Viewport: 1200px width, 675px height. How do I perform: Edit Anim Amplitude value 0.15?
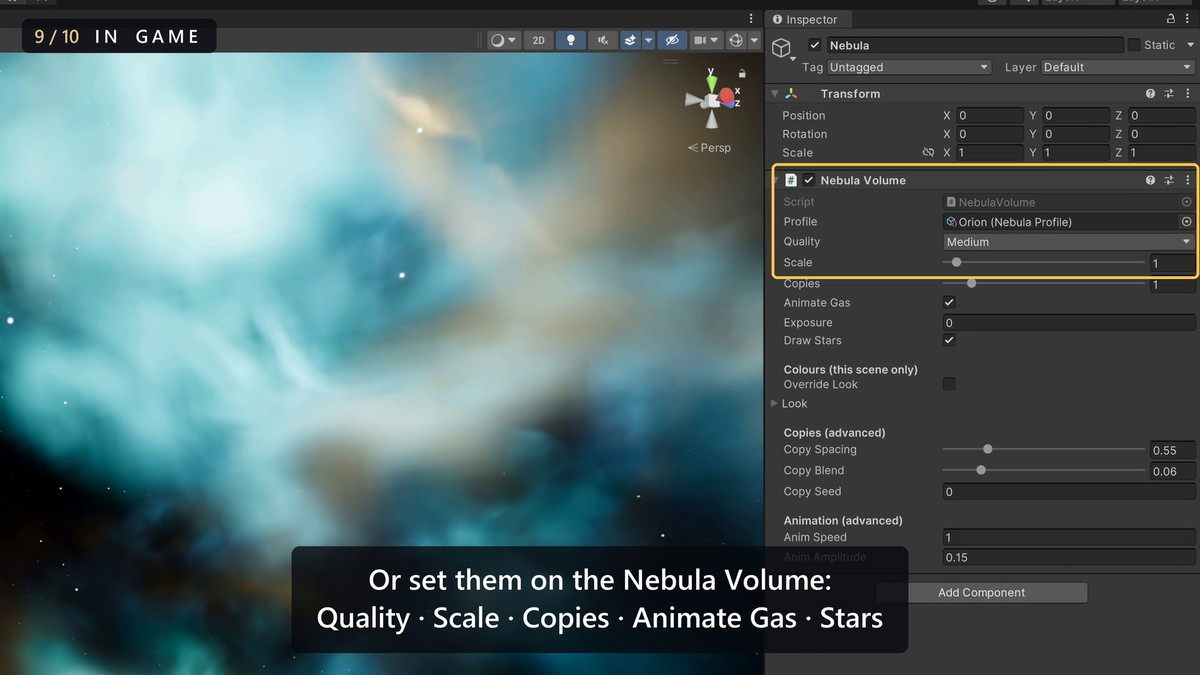tap(1069, 558)
